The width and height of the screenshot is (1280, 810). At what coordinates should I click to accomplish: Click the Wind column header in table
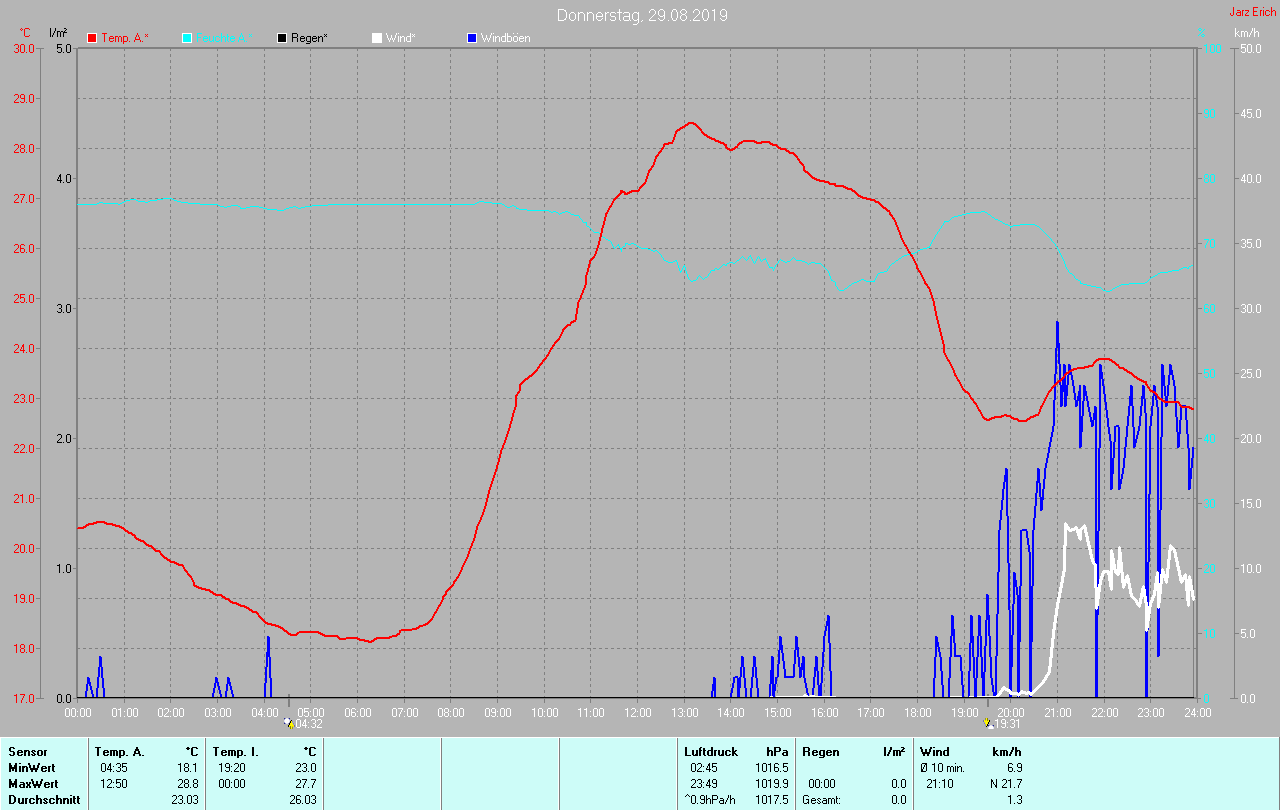point(934,751)
